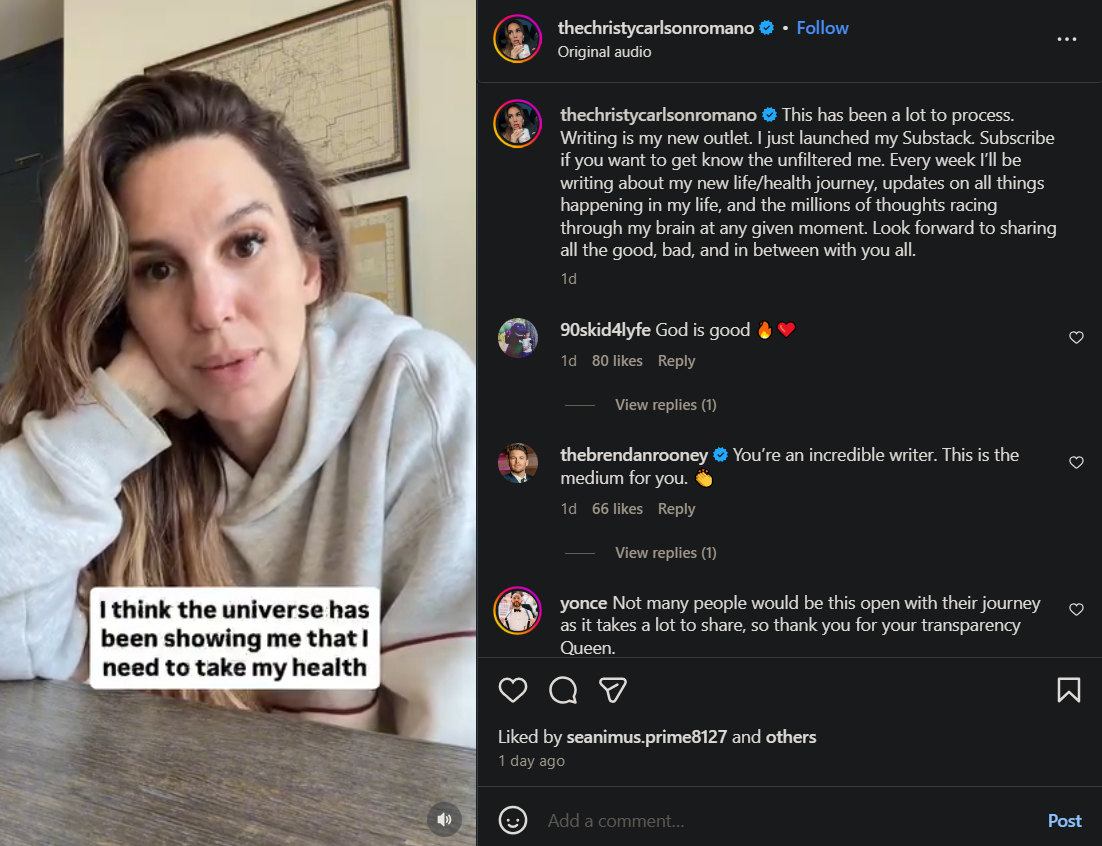
Task: Like the comment by 90skid4lyfe
Action: (x=1076, y=338)
